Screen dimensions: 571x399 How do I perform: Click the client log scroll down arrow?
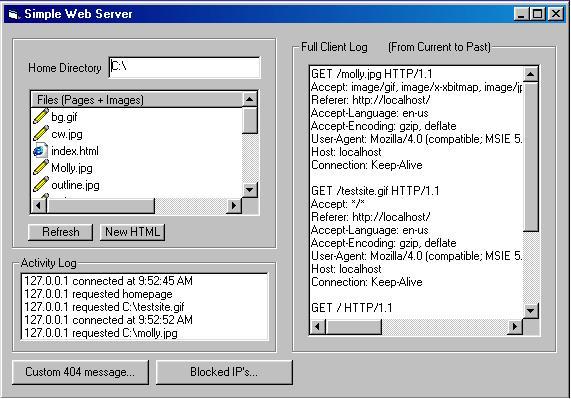[531, 311]
